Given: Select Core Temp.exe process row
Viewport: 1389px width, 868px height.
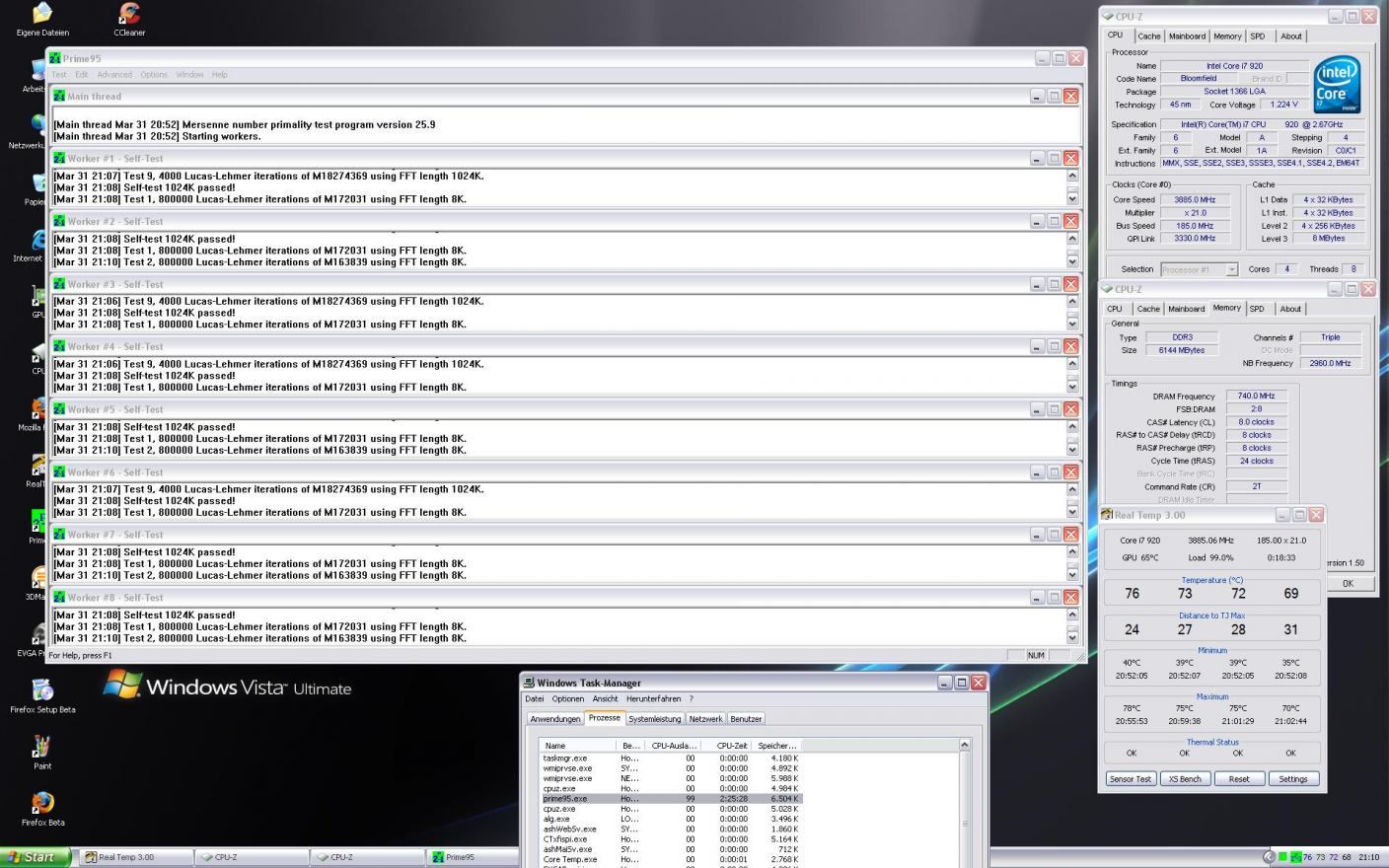Looking at the screenshot, I should point(671,859).
